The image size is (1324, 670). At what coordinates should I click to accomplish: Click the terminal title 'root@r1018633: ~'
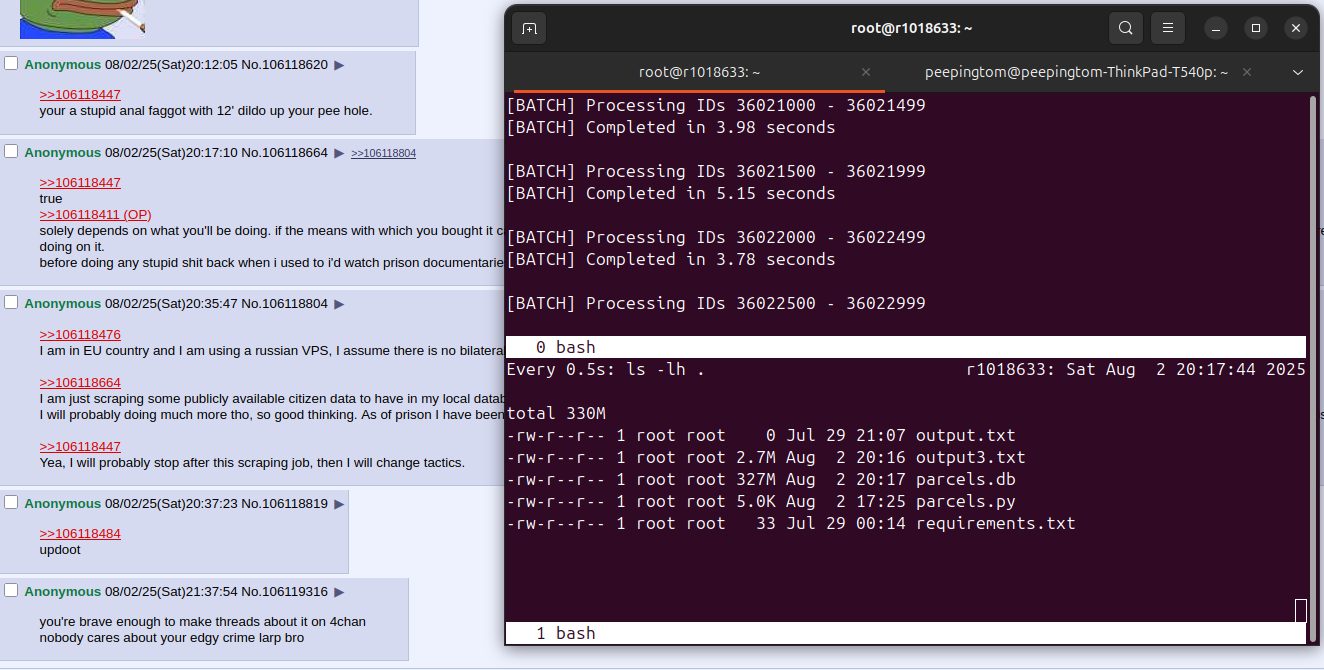tap(913, 28)
